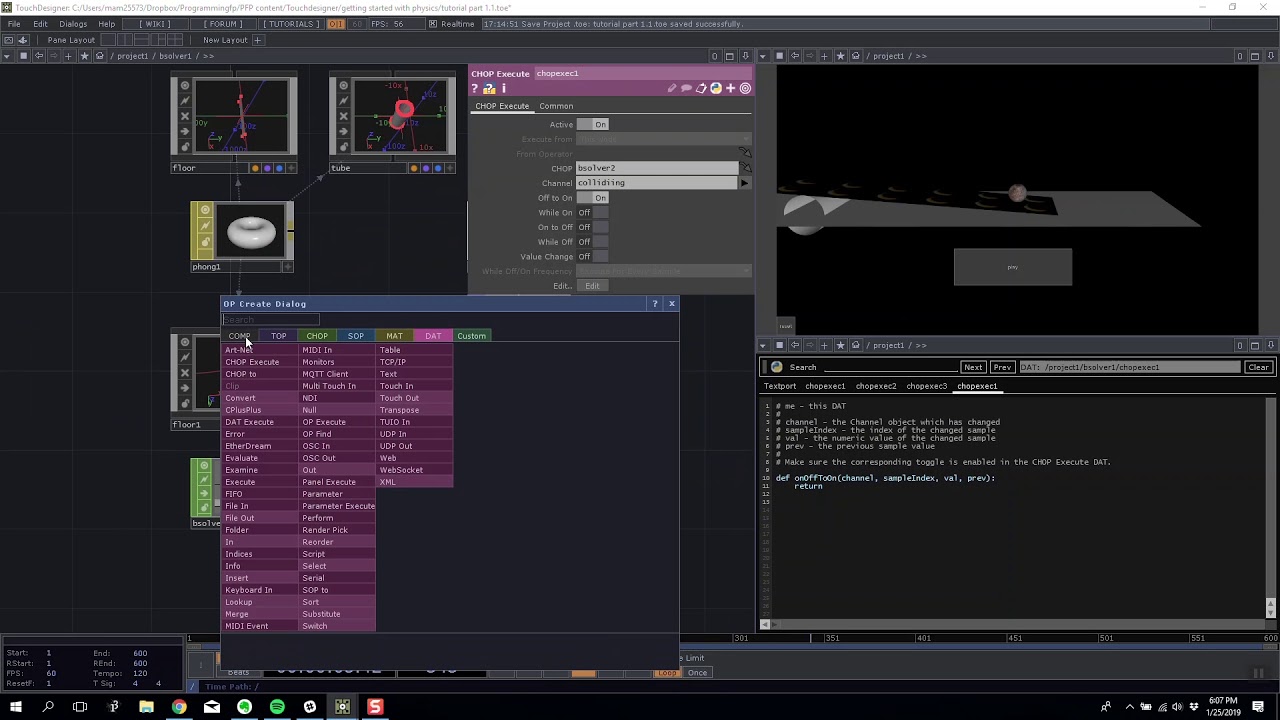
Task: Click the phong1 material node viewer icon
Action: pos(205,211)
